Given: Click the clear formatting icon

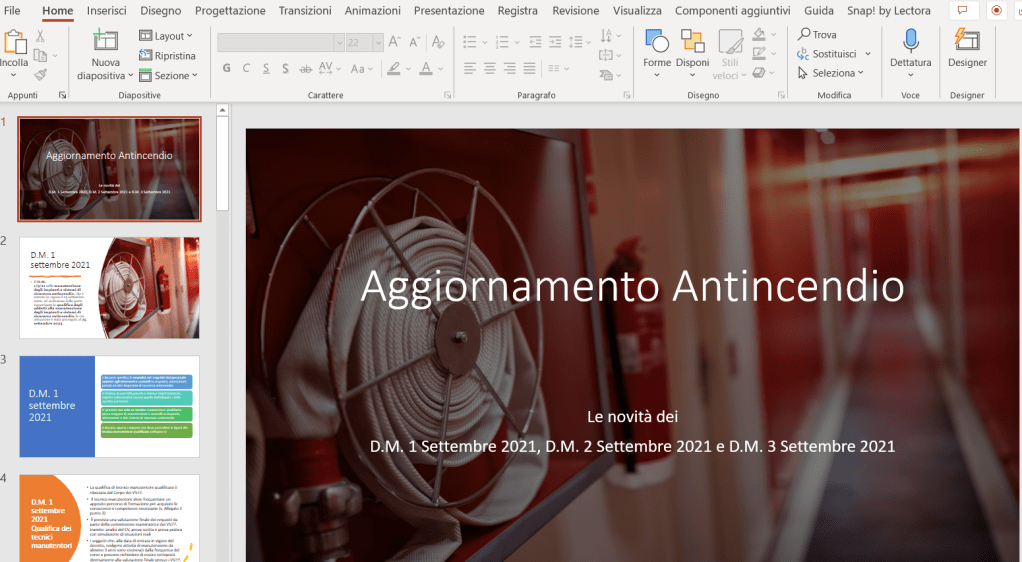Looking at the screenshot, I should tap(439, 42).
